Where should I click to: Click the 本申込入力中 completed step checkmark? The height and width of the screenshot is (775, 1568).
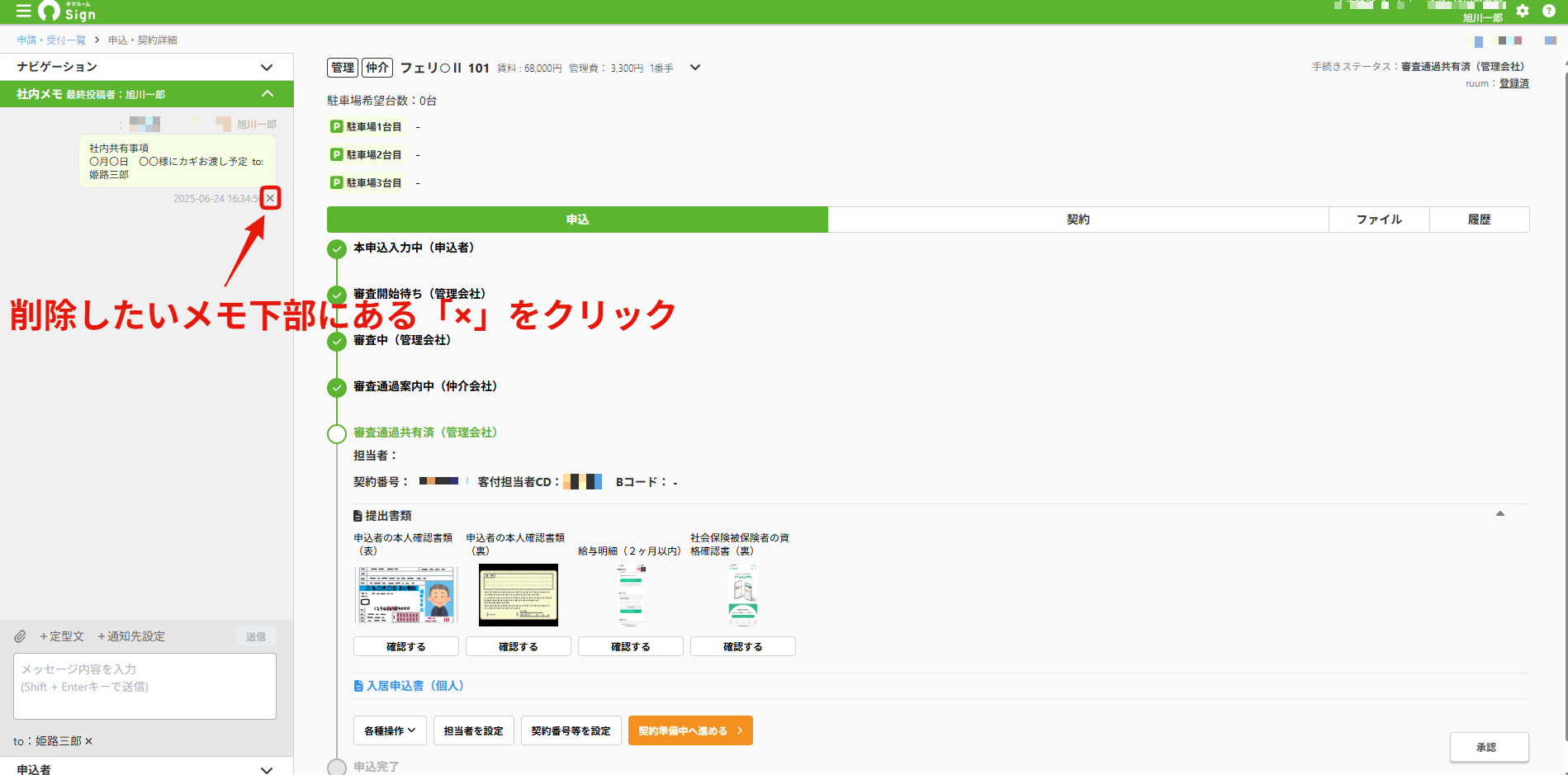[x=336, y=249]
